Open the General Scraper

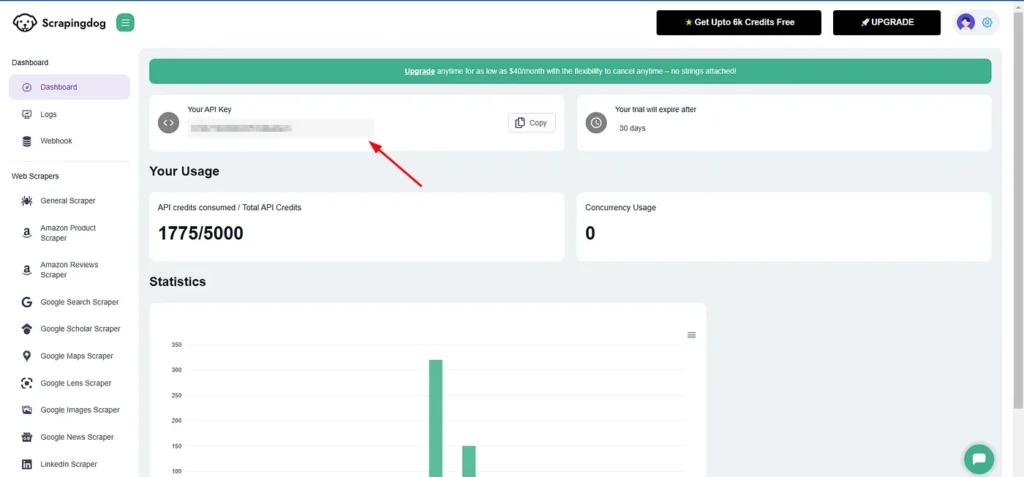(x=67, y=201)
